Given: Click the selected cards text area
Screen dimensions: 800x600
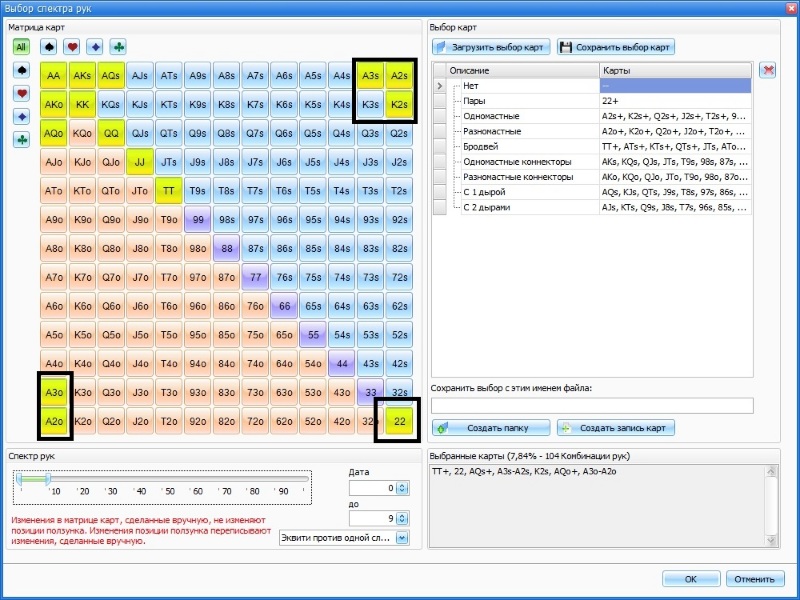Looking at the screenshot, I should [597, 506].
